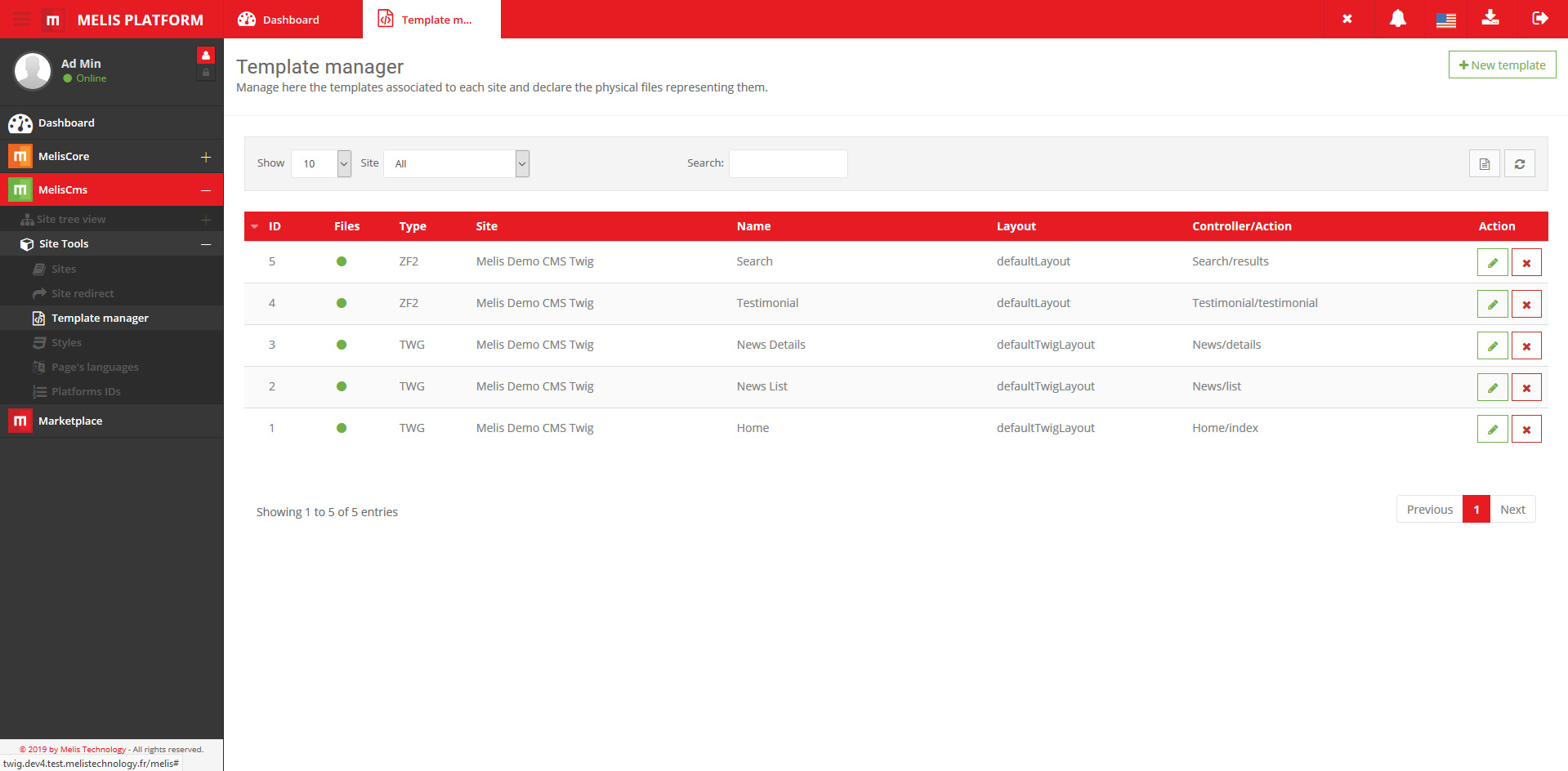Sort the table by ID column
Image resolution: width=1568 pixels, height=771 pixels.
tap(275, 226)
